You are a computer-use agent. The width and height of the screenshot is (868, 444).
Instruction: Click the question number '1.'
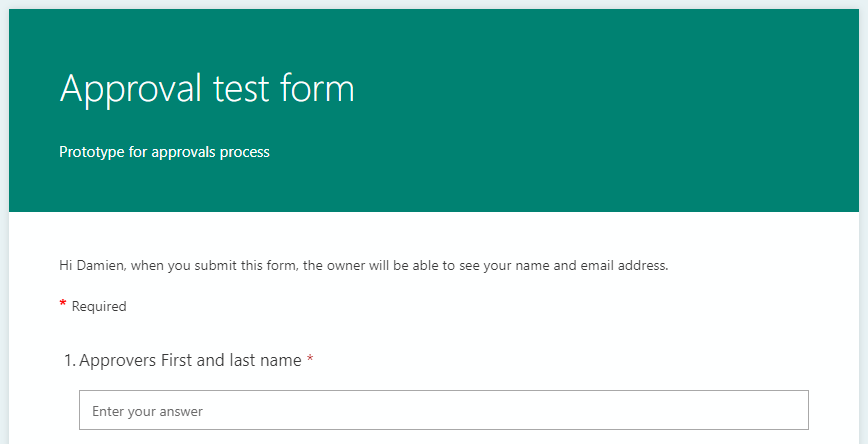coord(70,360)
